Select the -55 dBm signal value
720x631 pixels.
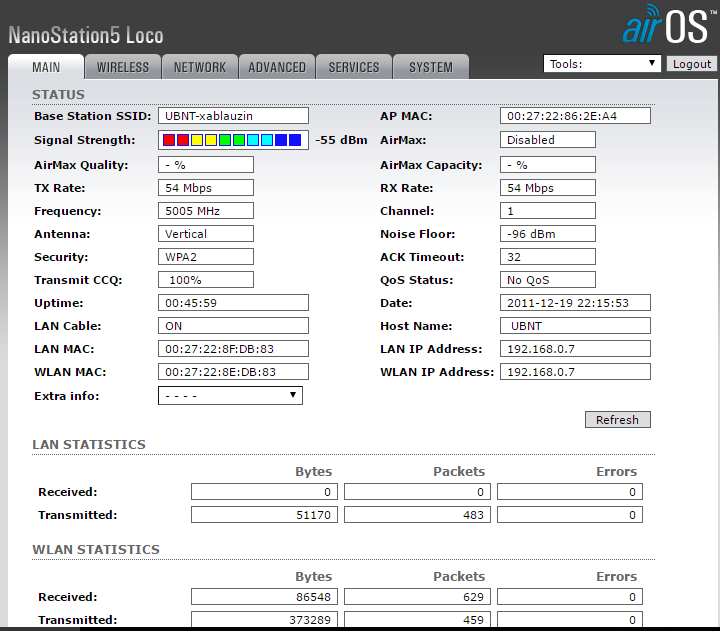click(x=341, y=140)
